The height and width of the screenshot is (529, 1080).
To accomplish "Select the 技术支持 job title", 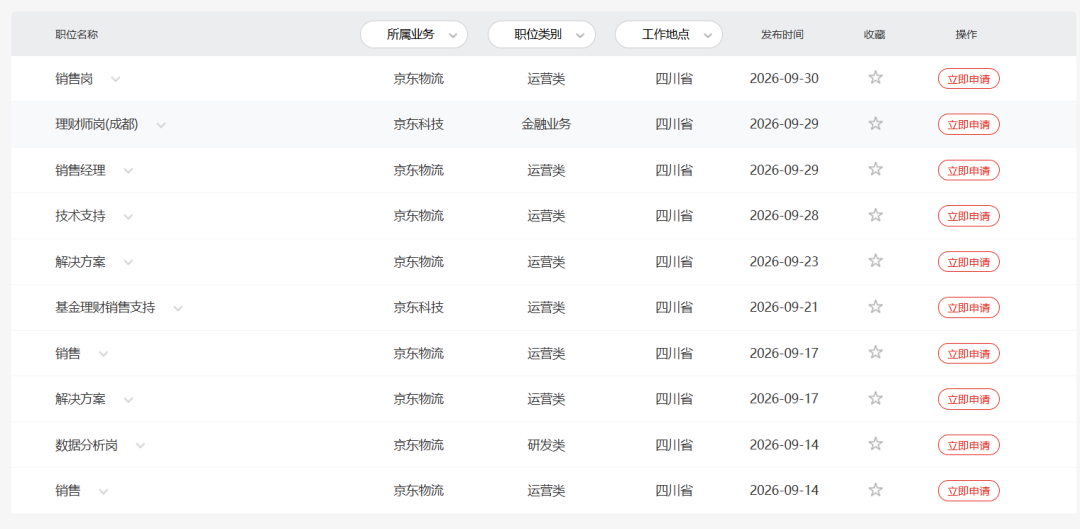I will pyautogui.click(x=80, y=216).
